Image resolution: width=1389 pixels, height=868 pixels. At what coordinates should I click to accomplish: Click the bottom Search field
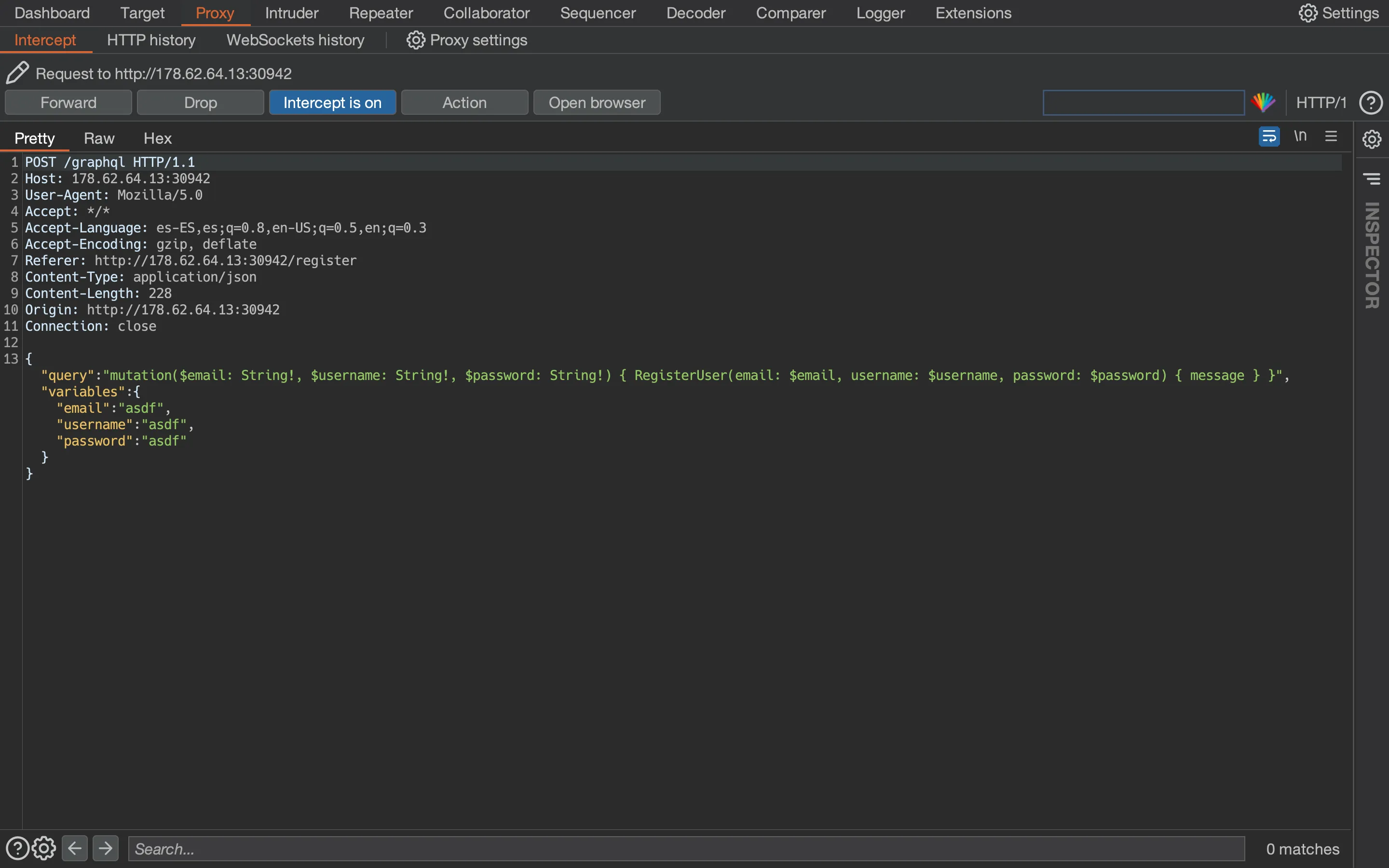(x=686, y=849)
